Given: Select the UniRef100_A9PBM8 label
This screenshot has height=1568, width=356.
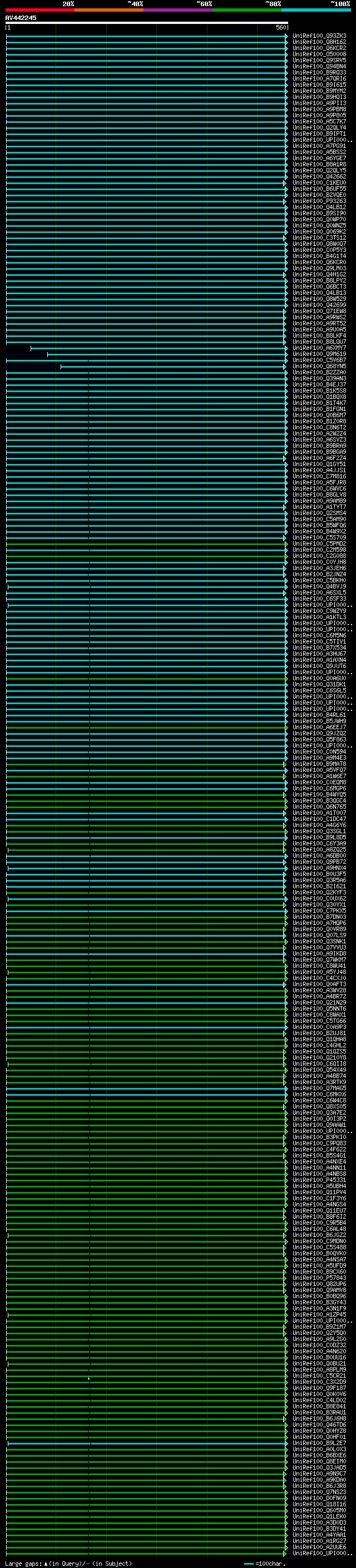Looking at the screenshot, I should click(319, 109).
